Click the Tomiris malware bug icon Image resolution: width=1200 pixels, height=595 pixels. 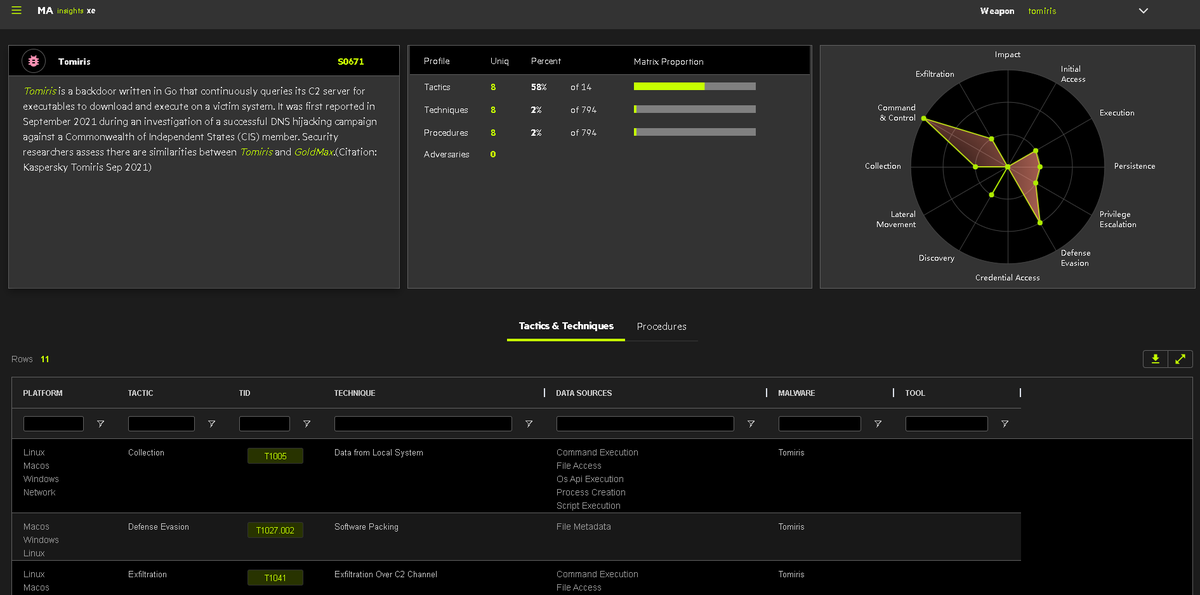(34, 61)
